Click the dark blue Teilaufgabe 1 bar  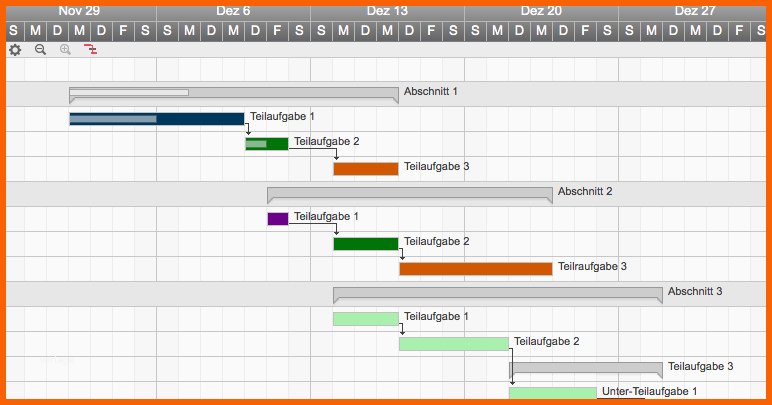(156, 118)
